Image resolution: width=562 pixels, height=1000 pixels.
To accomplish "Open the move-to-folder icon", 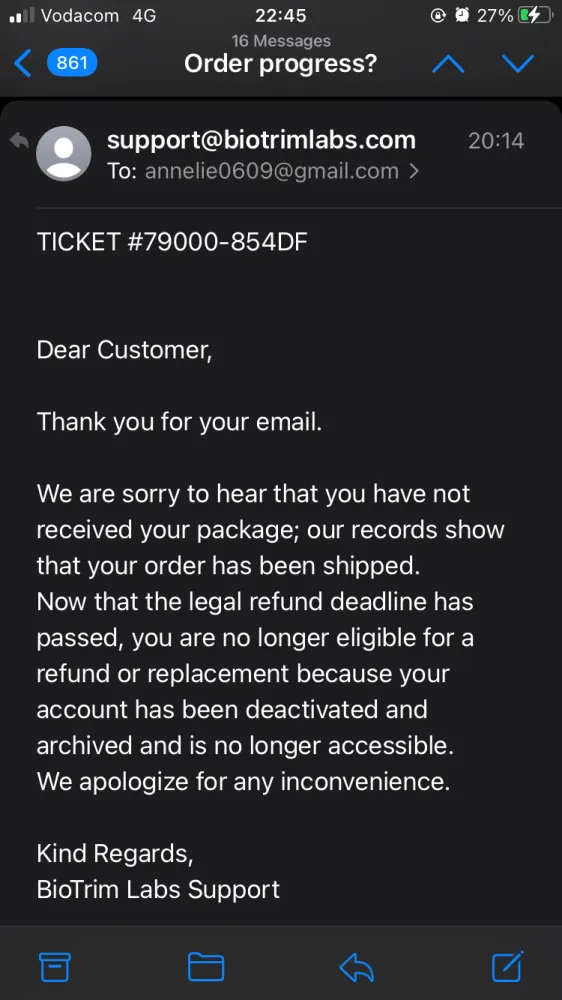I will [x=206, y=967].
